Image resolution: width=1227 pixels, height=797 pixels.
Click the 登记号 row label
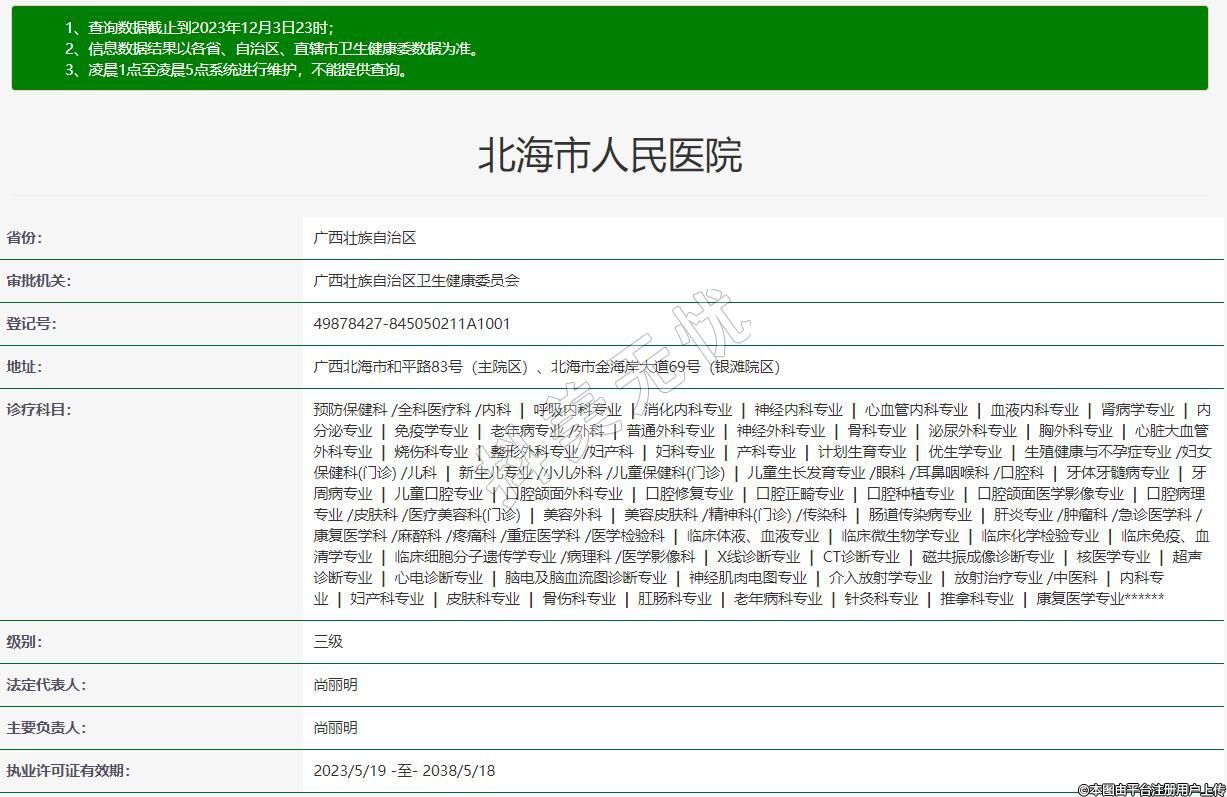32,324
